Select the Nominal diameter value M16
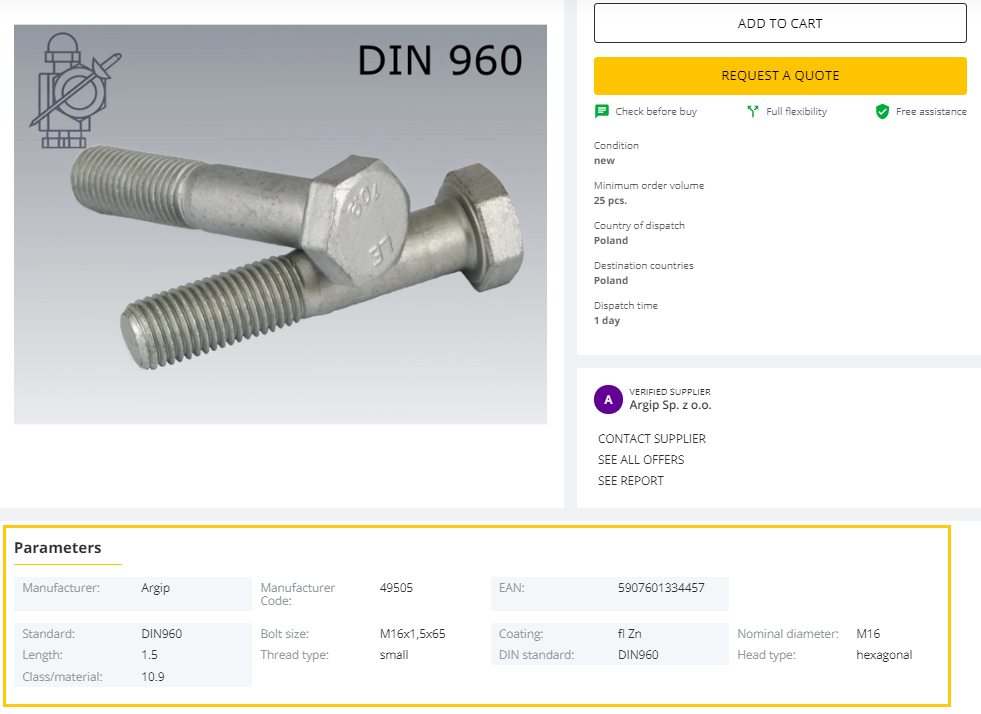981x714 pixels. [x=868, y=633]
